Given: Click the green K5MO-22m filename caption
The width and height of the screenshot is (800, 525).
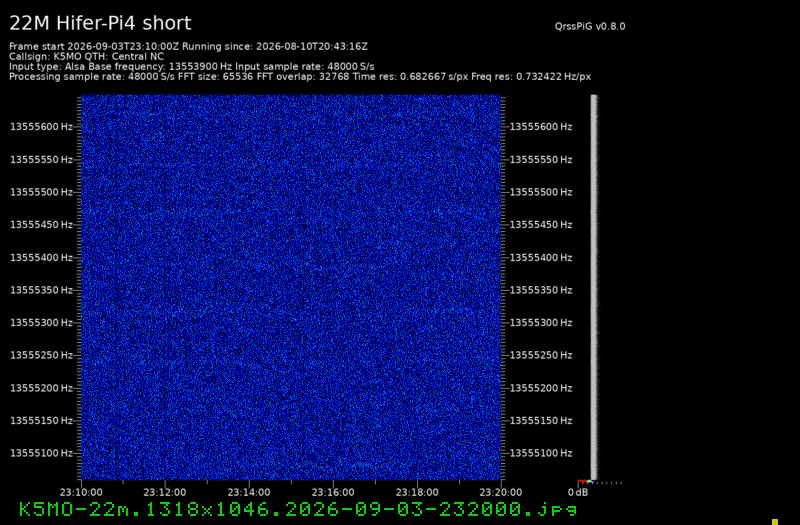Looking at the screenshot, I should pos(298,509).
